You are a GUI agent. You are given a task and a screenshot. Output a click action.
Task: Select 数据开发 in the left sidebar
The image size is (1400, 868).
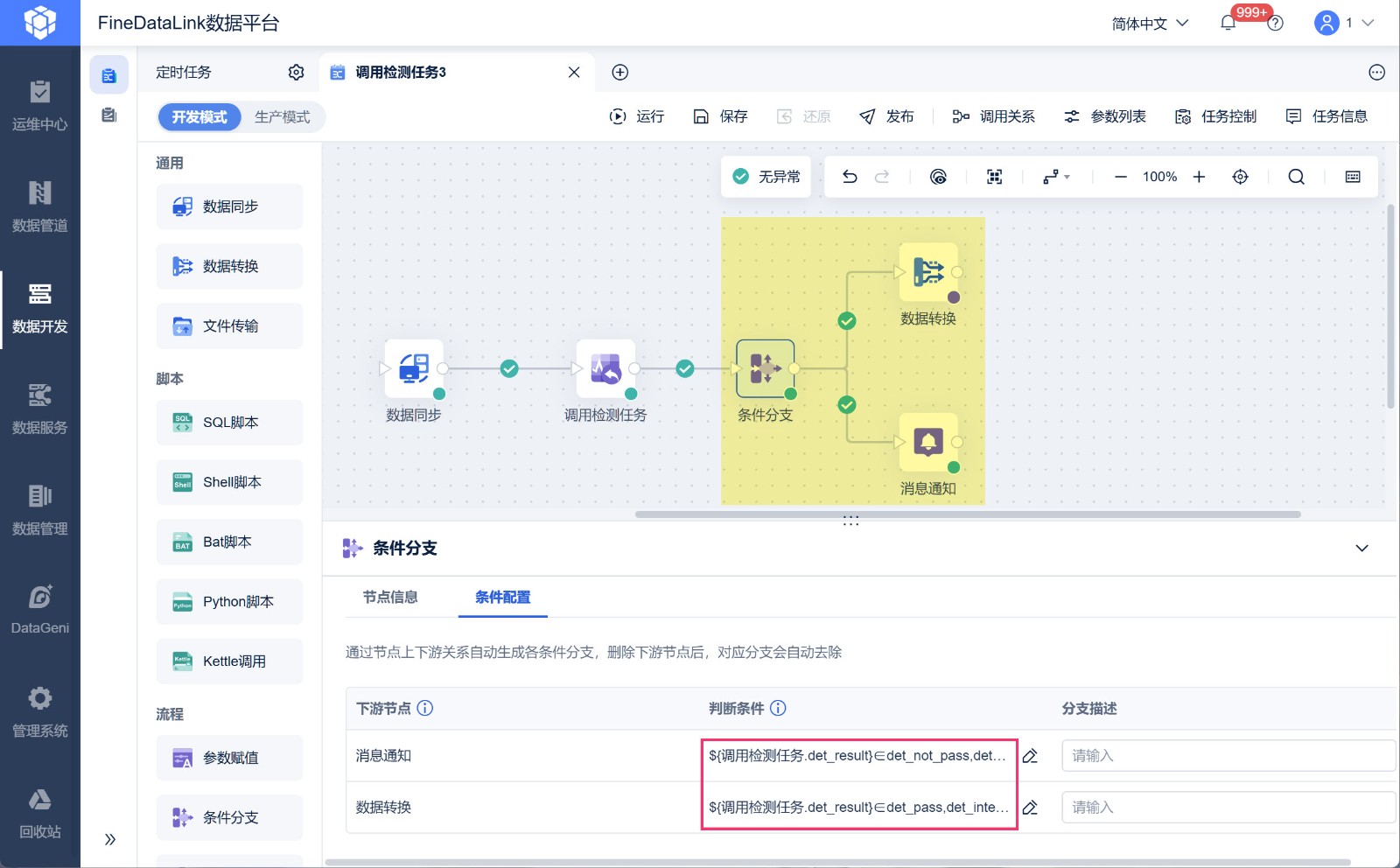coord(39,308)
